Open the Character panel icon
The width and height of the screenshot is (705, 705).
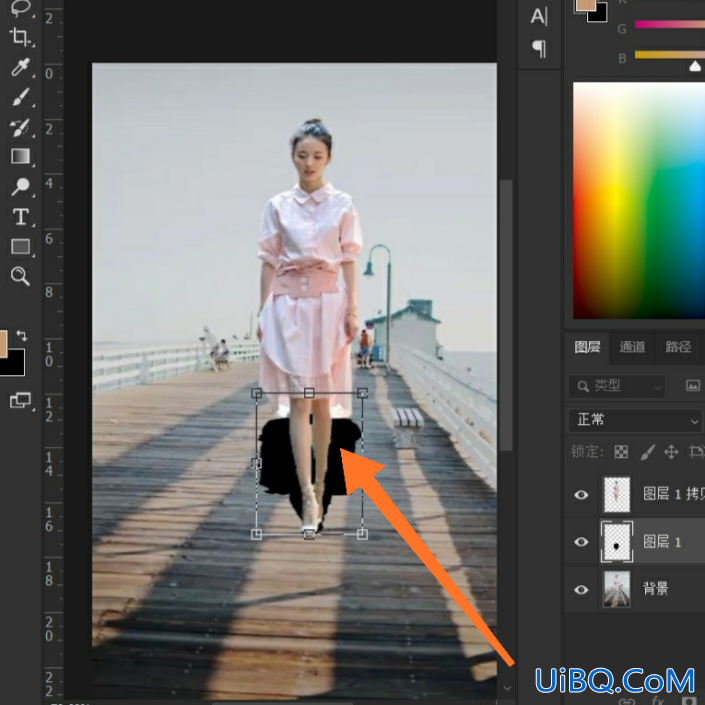tap(539, 17)
